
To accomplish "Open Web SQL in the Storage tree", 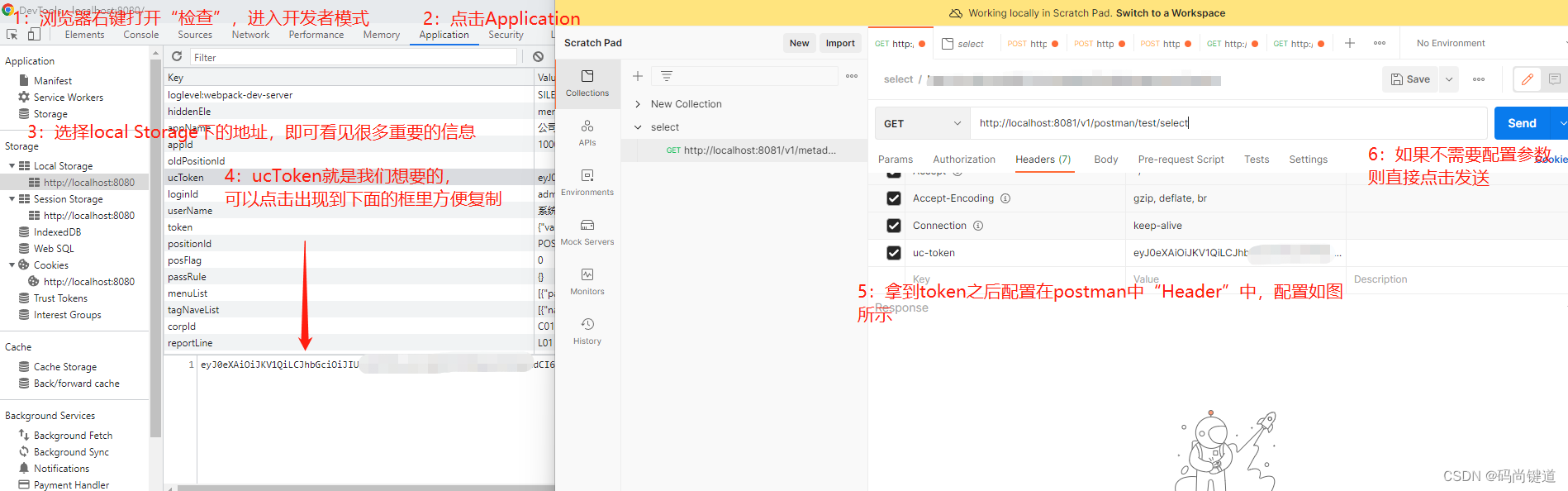I will pyautogui.click(x=54, y=249).
